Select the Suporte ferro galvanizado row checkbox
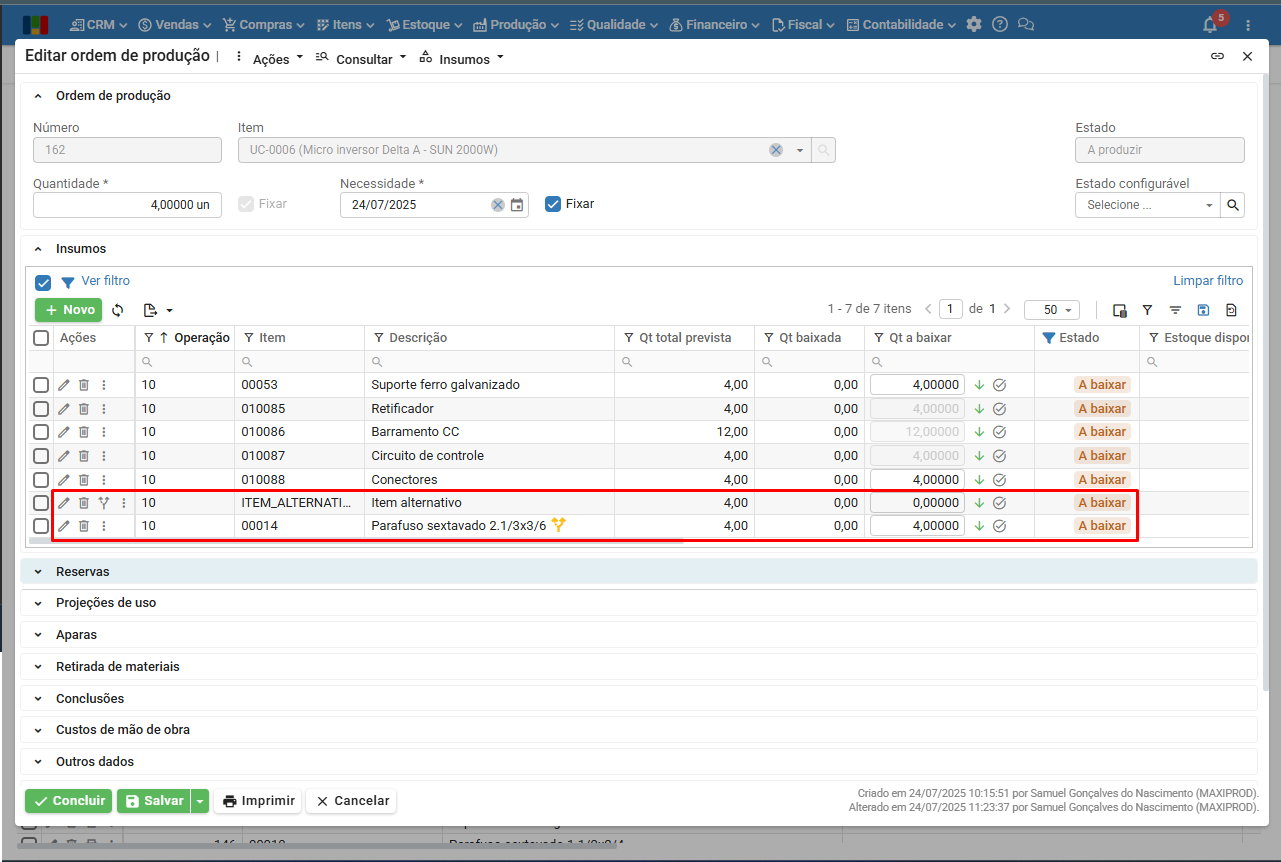 41,385
